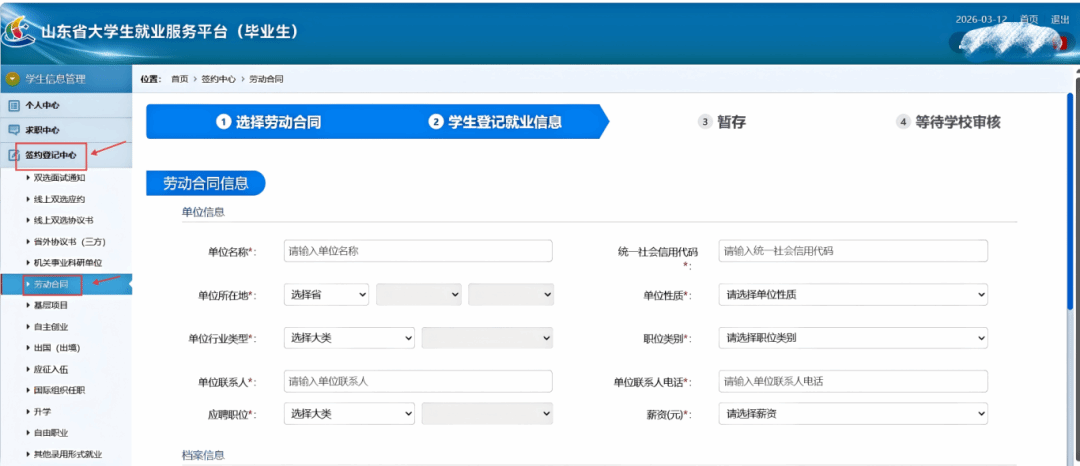The height and width of the screenshot is (466, 1080).
Task: Click the platform logo icon in header
Action: (18, 34)
